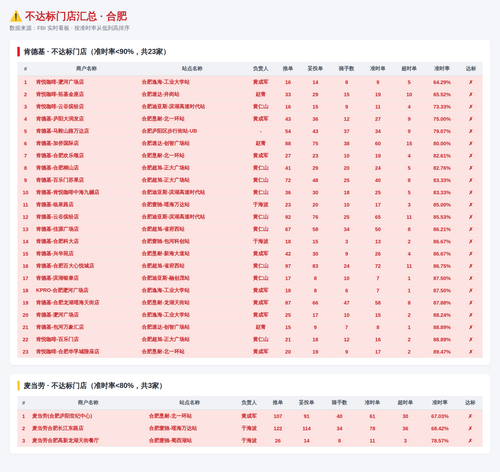Click the ✗ mark in the 86.75% row
500x472 pixels.
pyautogui.click(x=471, y=266)
